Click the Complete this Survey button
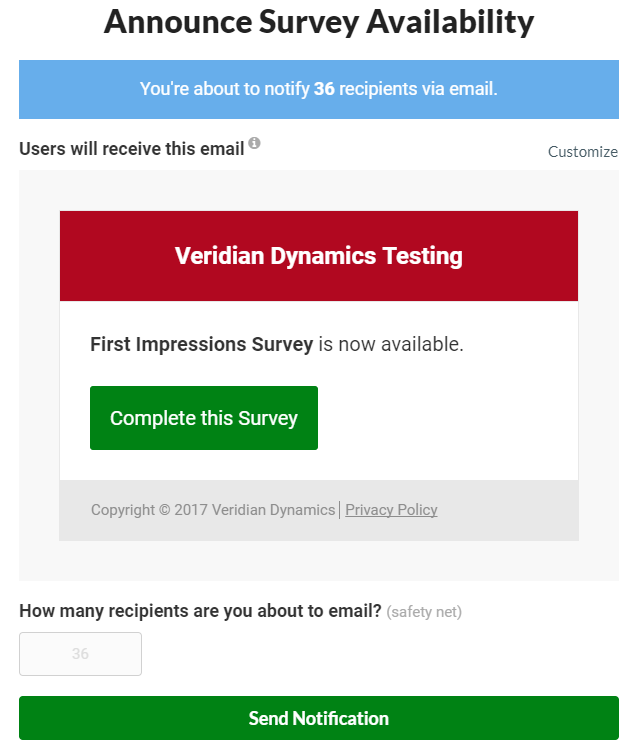 [x=204, y=418]
